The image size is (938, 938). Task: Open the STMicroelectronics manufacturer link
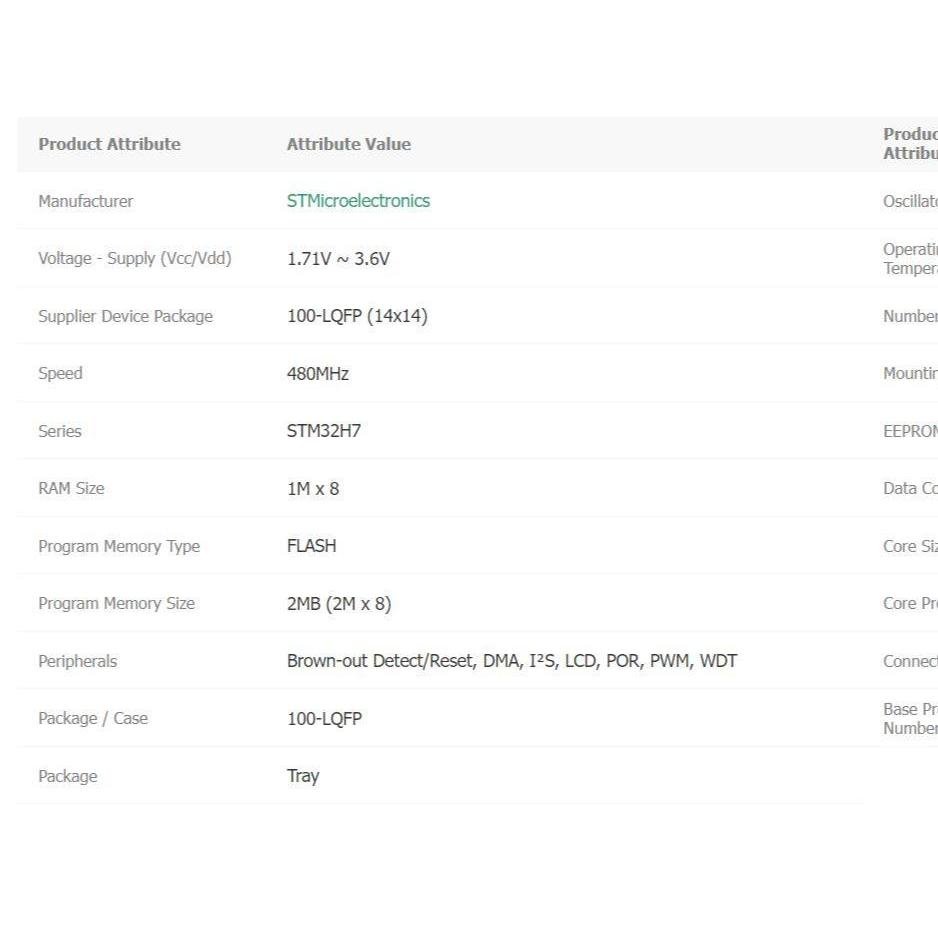tap(358, 201)
